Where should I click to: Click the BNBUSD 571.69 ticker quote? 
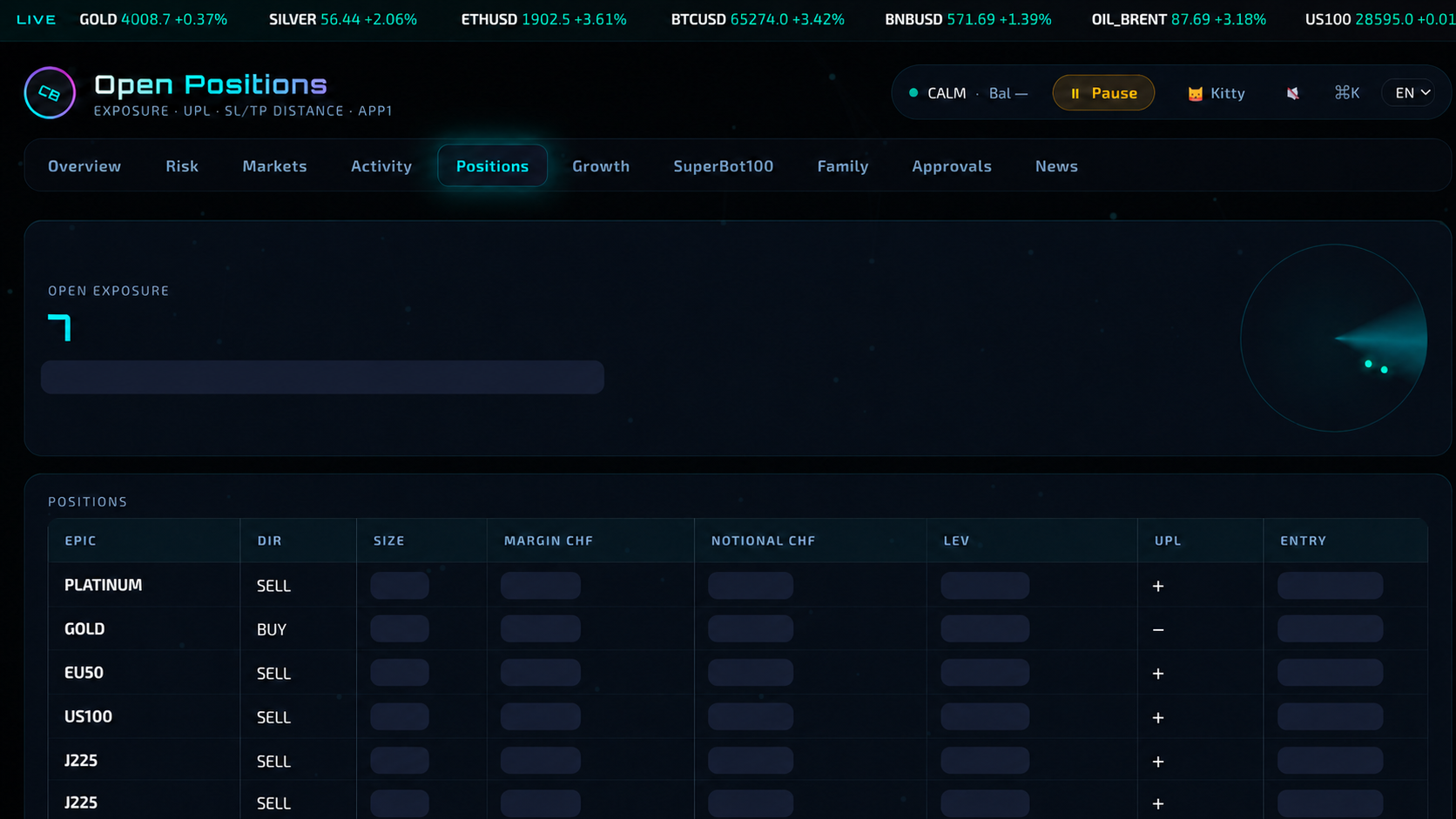pyautogui.click(x=968, y=19)
